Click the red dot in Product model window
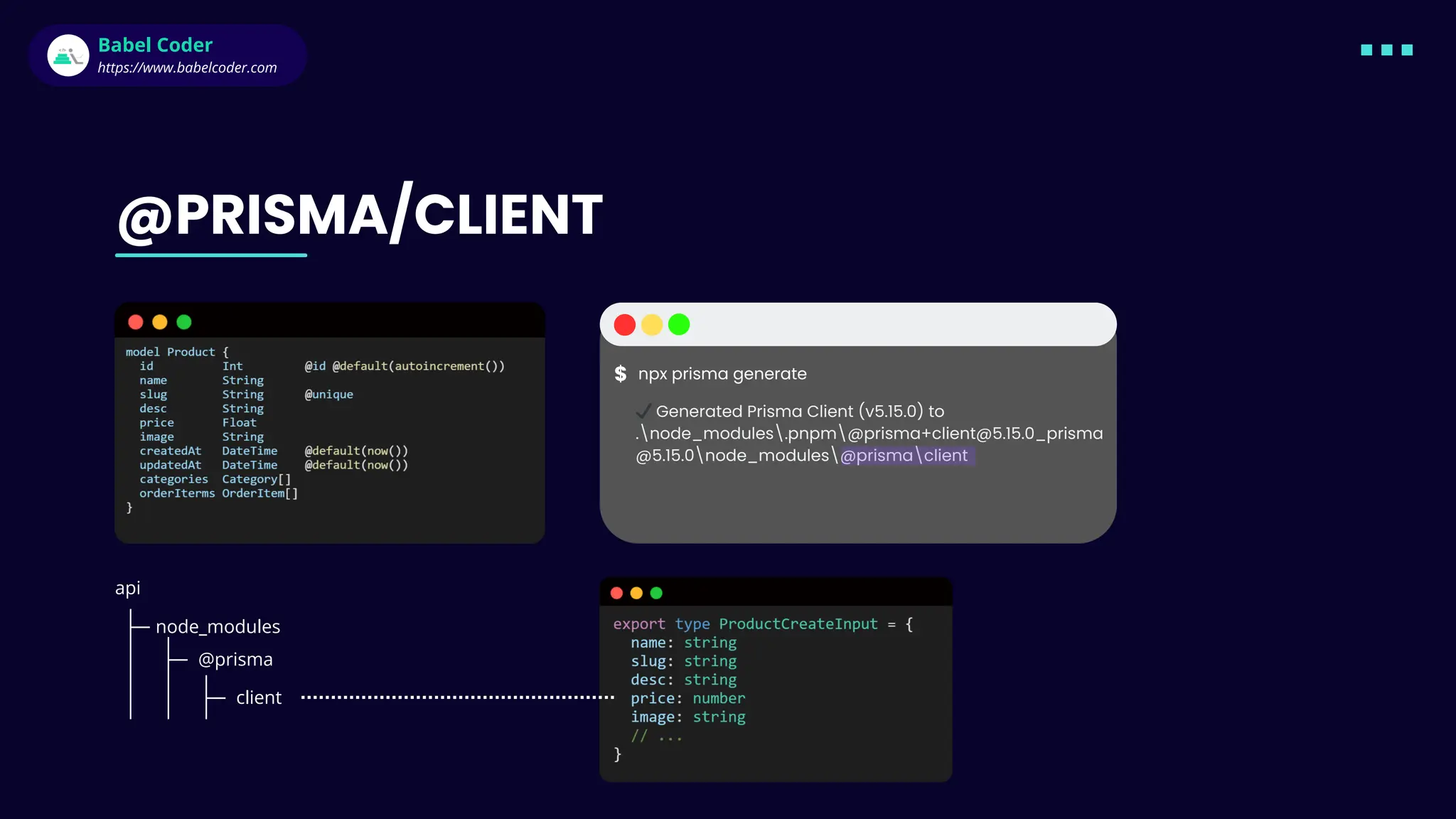This screenshot has height=819, width=1456. pos(136,322)
